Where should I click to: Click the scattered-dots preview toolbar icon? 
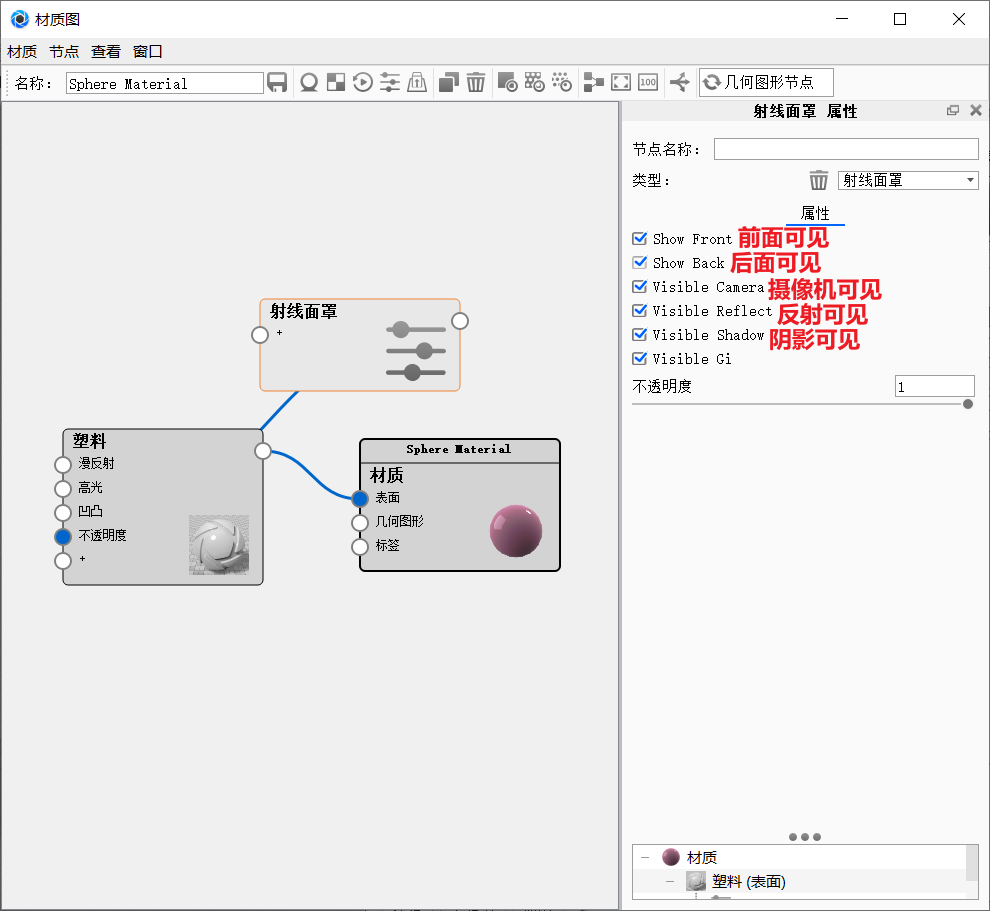[x=562, y=83]
